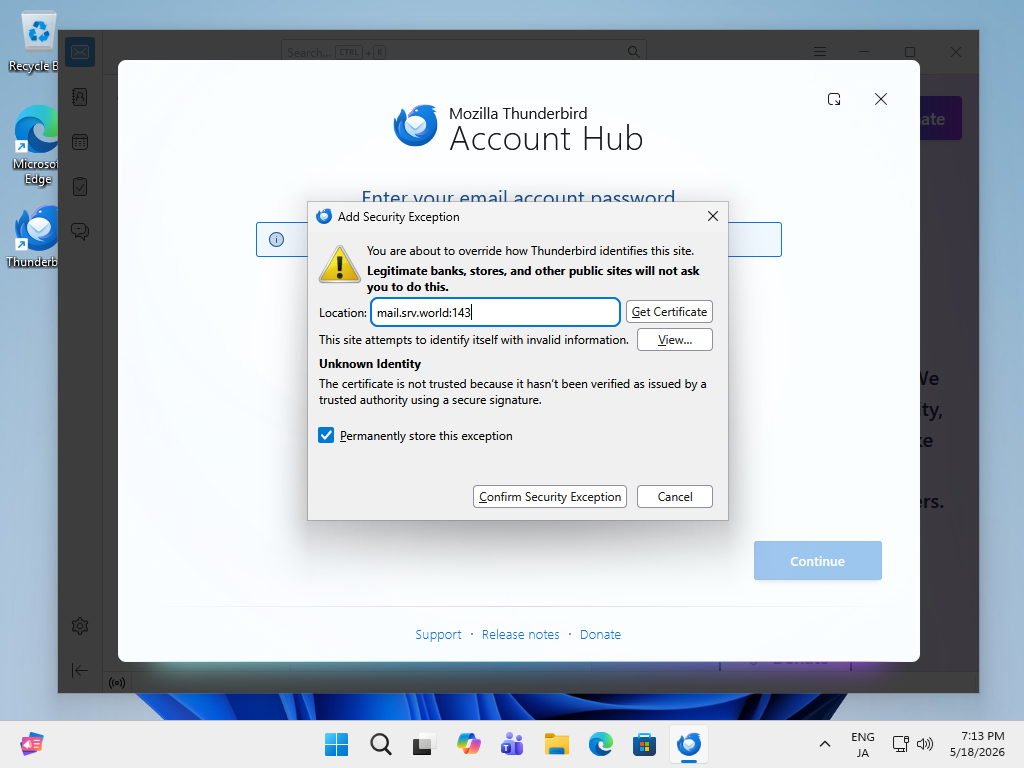Open the Recycle Bin on the desktop
The width and height of the screenshot is (1024, 768).
pos(36,41)
